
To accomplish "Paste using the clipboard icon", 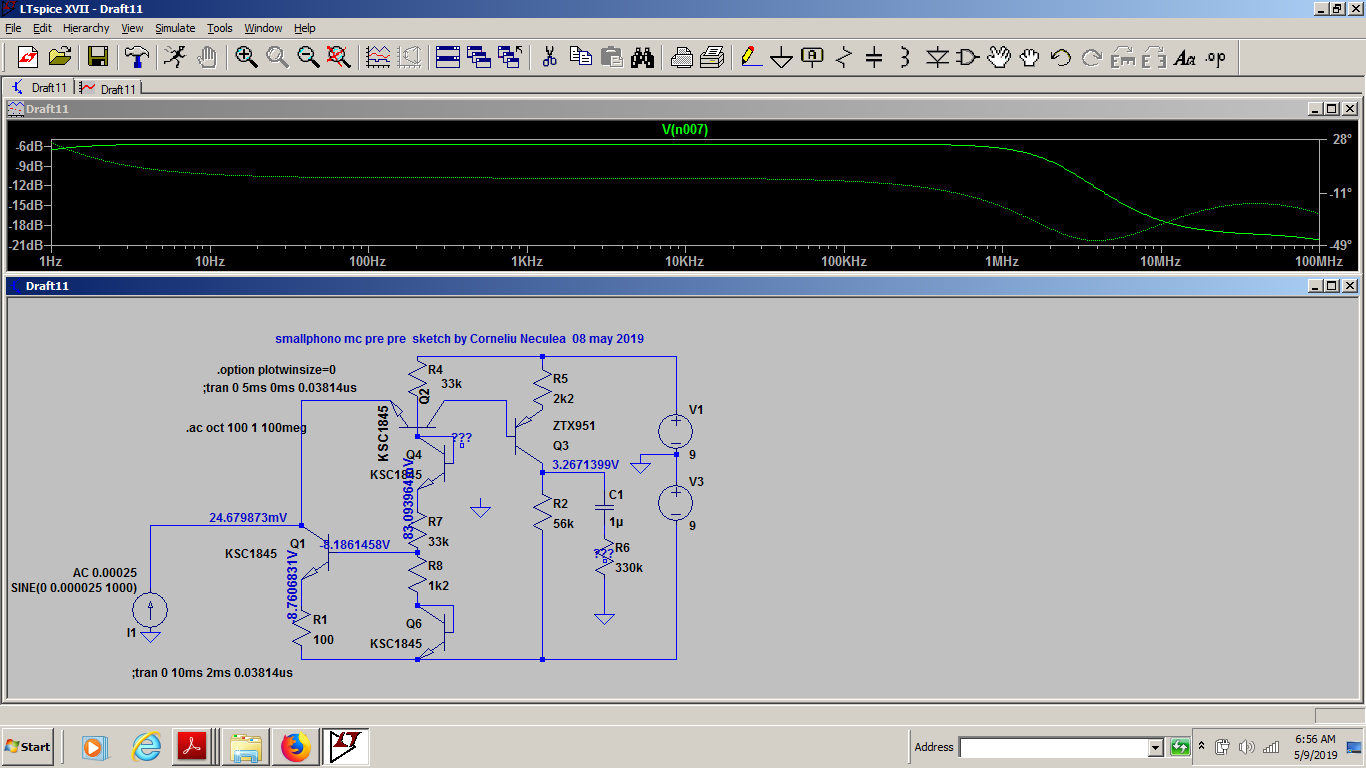I will click(x=611, y=57).
